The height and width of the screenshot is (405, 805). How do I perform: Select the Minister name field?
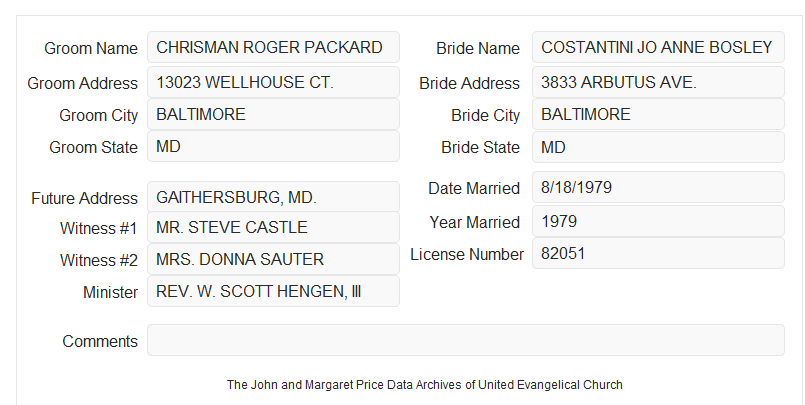coord(273,291)
